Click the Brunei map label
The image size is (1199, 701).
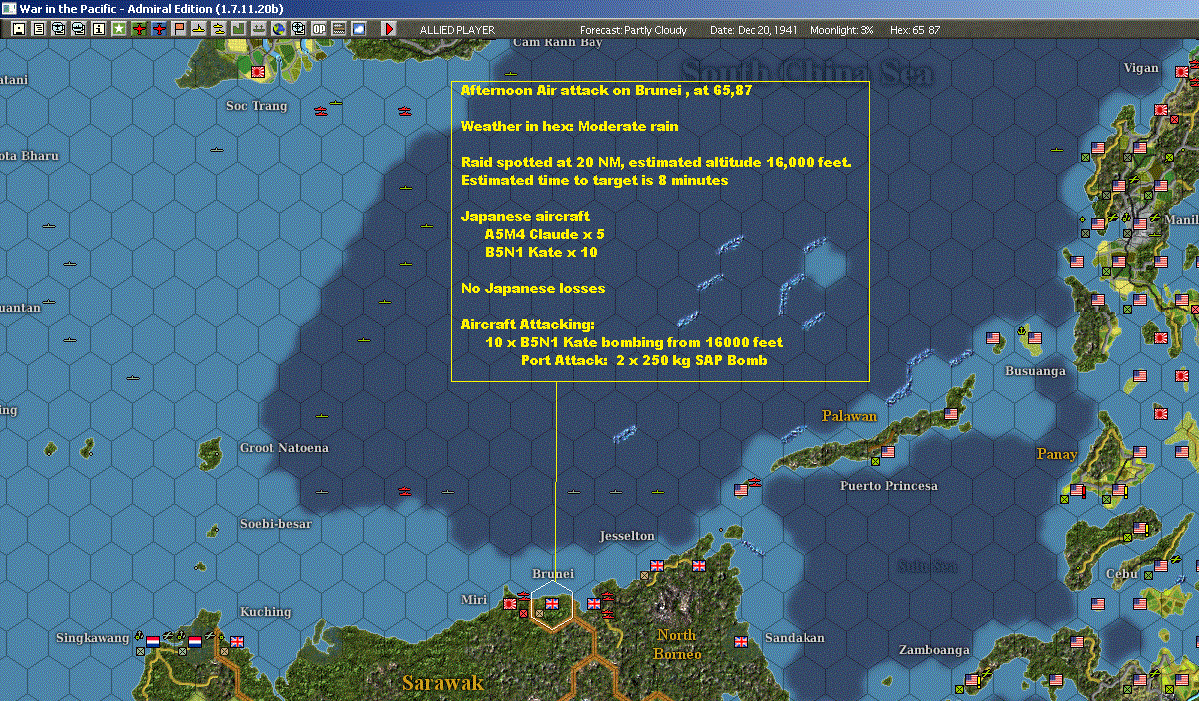553,573
